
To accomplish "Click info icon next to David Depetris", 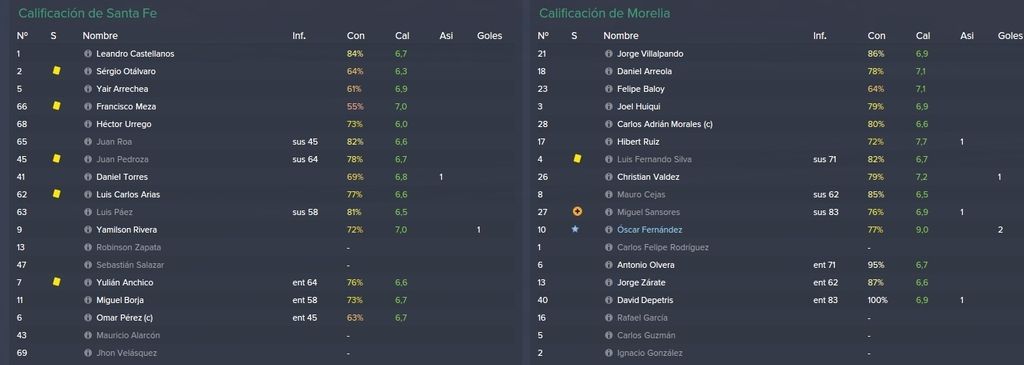I will pyautogui.click(x=609, y=300).
